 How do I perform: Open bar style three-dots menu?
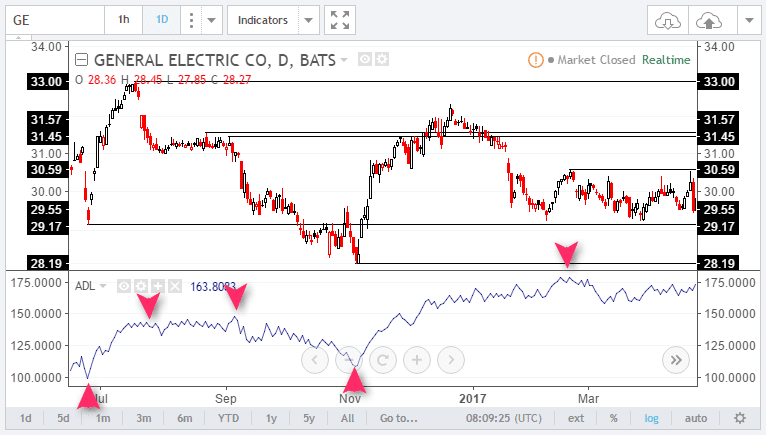(191, 20)
